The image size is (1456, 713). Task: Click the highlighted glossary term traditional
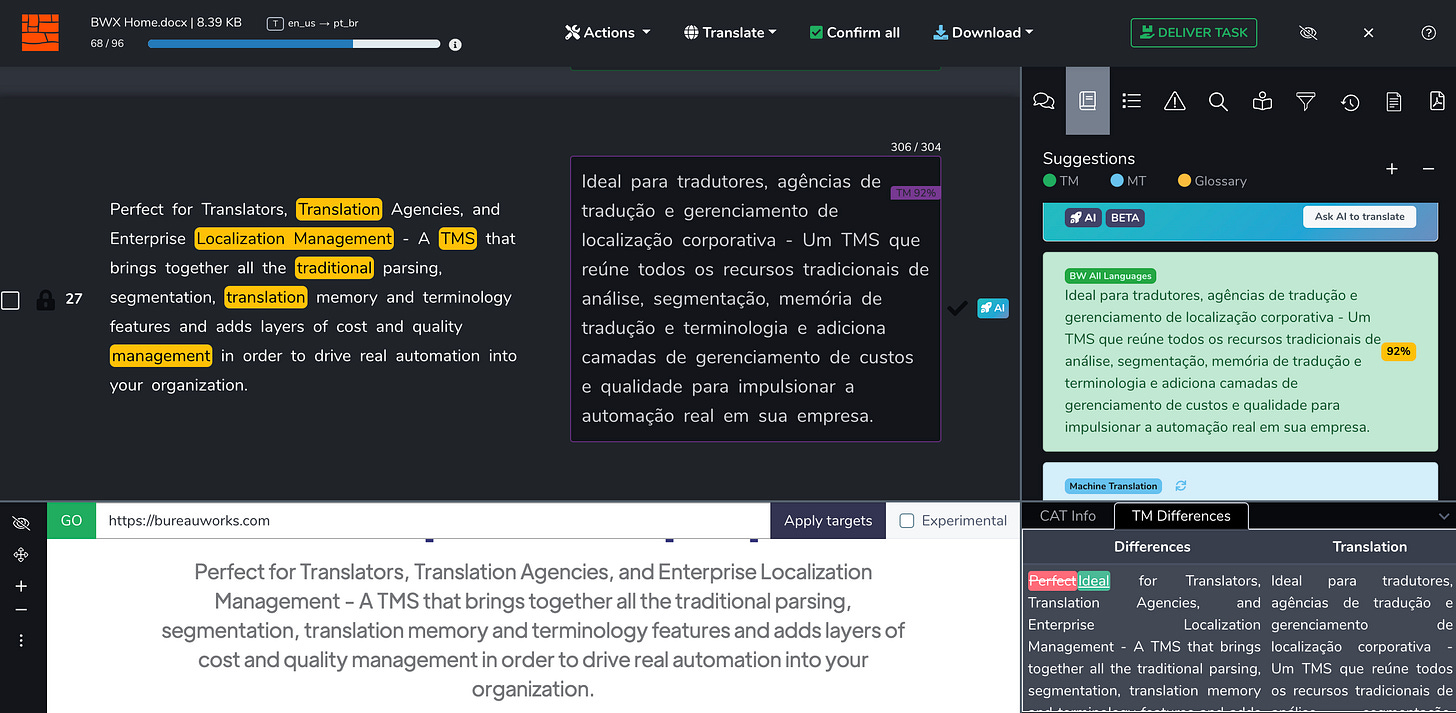coord(334,267)
